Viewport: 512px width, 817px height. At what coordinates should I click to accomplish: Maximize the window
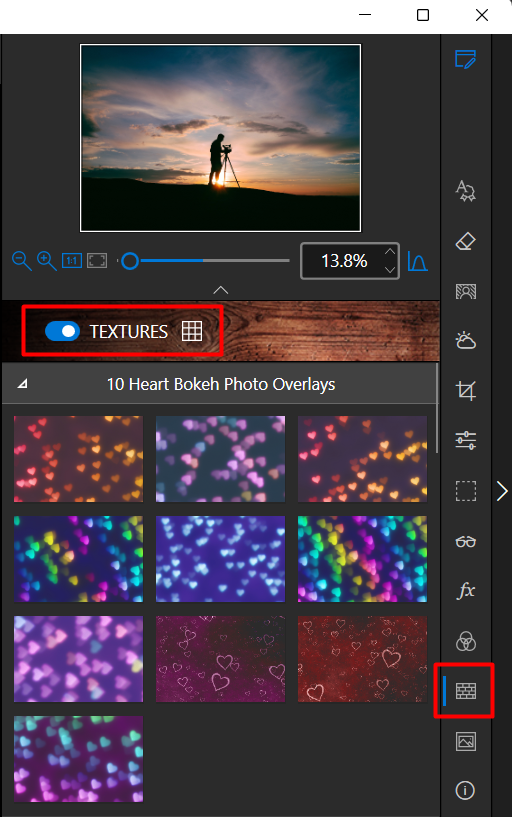(x=423, y=15)
